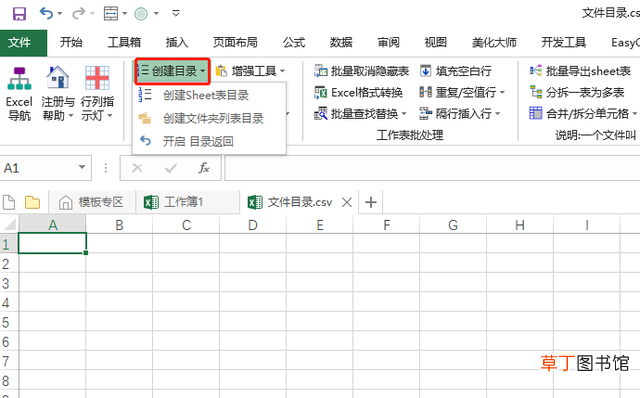Select column G header
The height and width of the screenshot is (398, 640).
453,225
